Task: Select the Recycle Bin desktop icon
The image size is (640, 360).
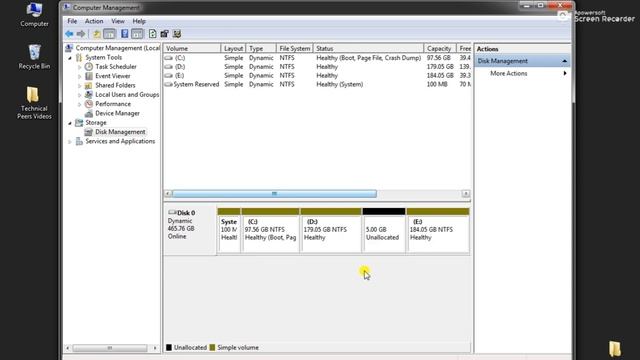Action: tap(34, 57)
